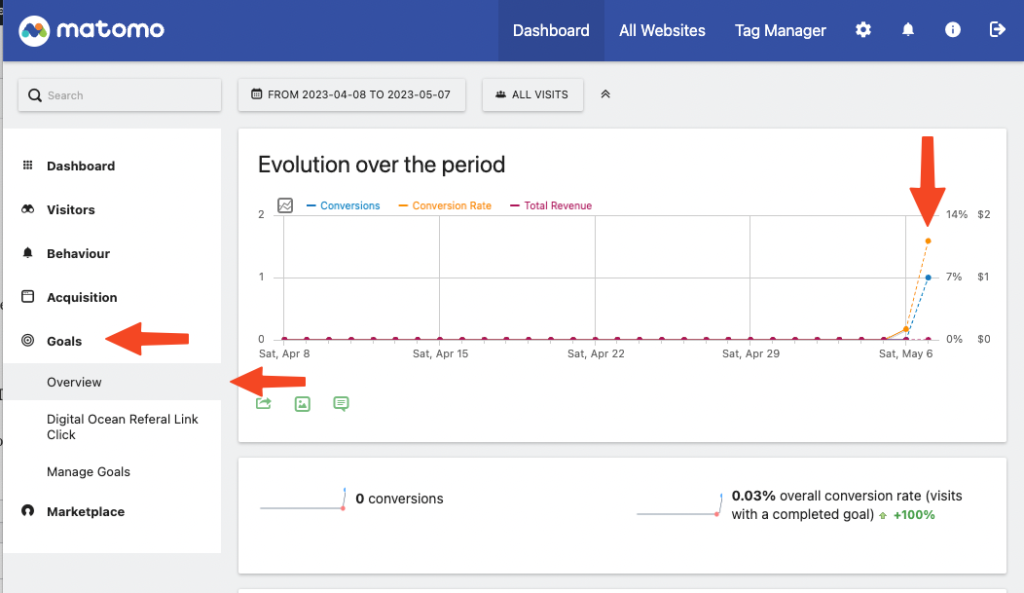Open Manage Goals link
Viewport: 1024px width, 593px height.
tap(88, 472)
